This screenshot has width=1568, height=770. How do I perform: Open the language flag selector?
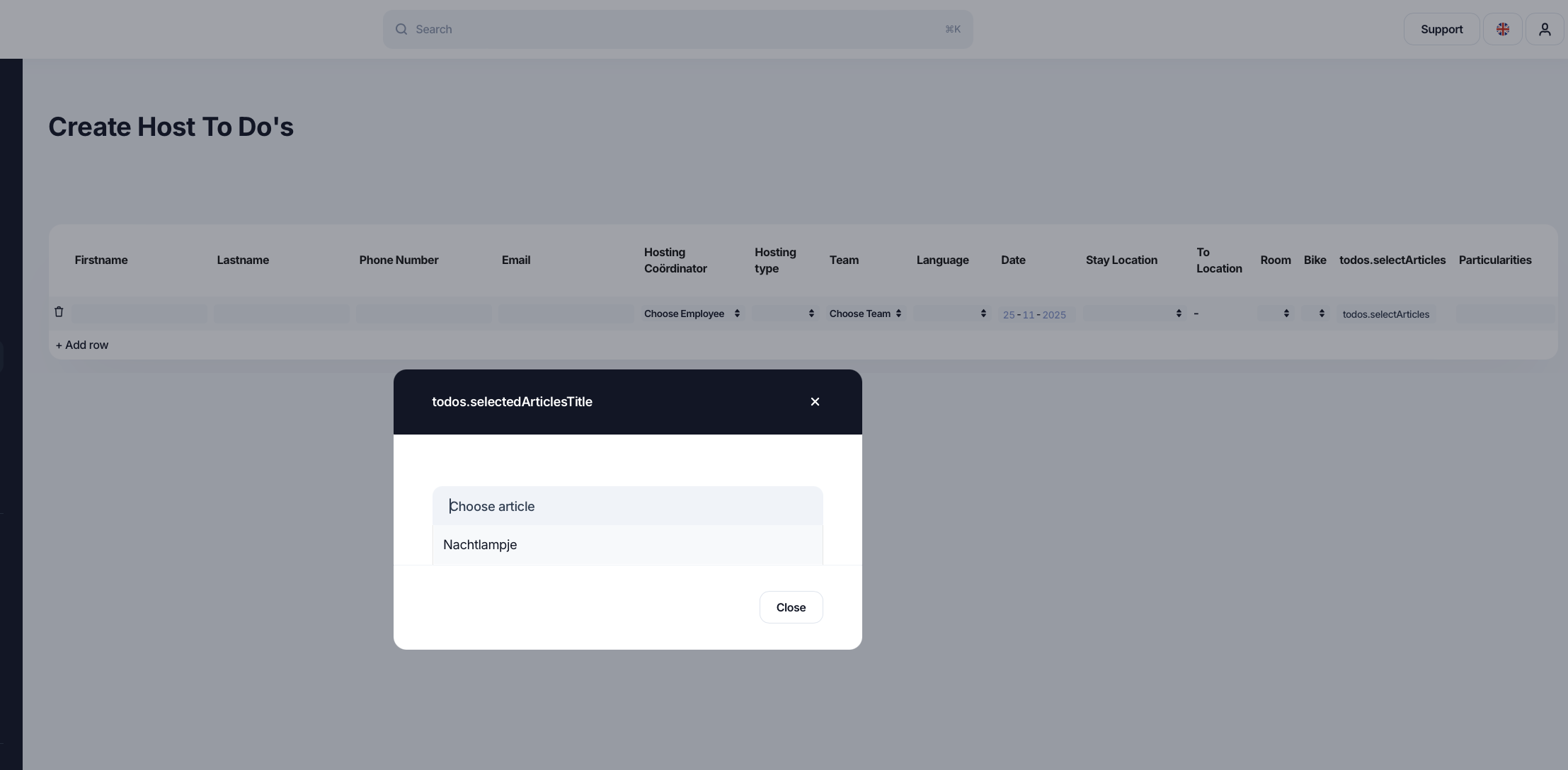click(x=1502, y=30)
